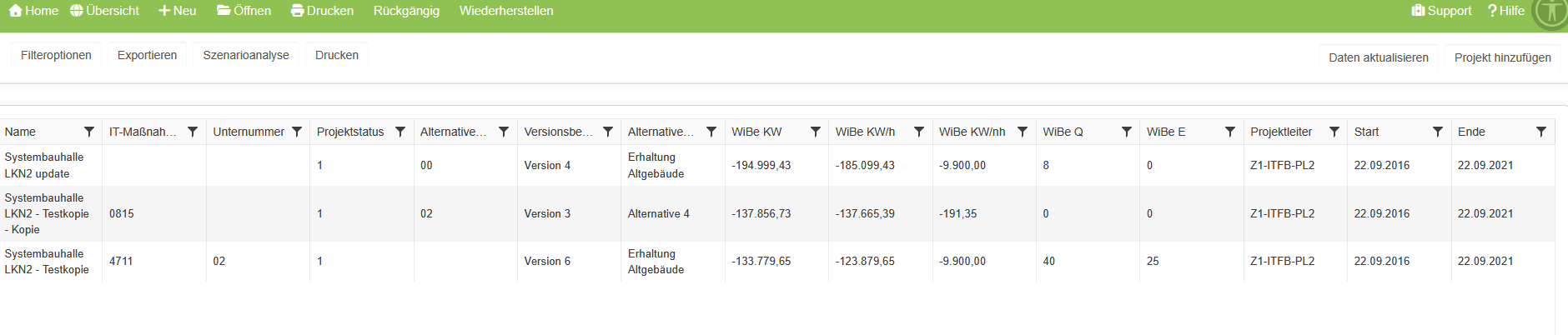Click Neu to create a new item

click(178, 11)
